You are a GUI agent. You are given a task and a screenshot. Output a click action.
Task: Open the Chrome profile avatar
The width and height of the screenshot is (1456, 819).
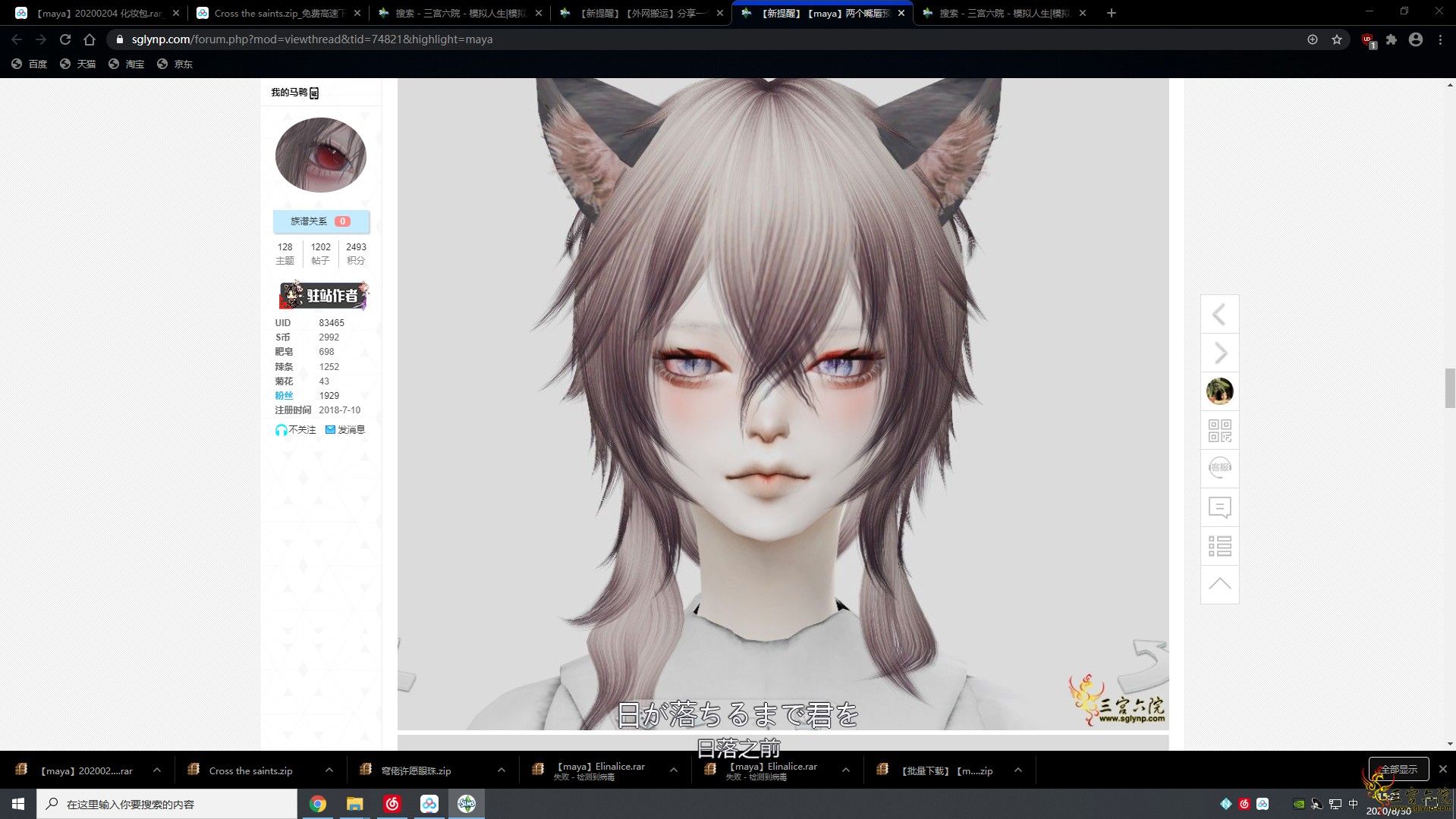pos(1416,39)
